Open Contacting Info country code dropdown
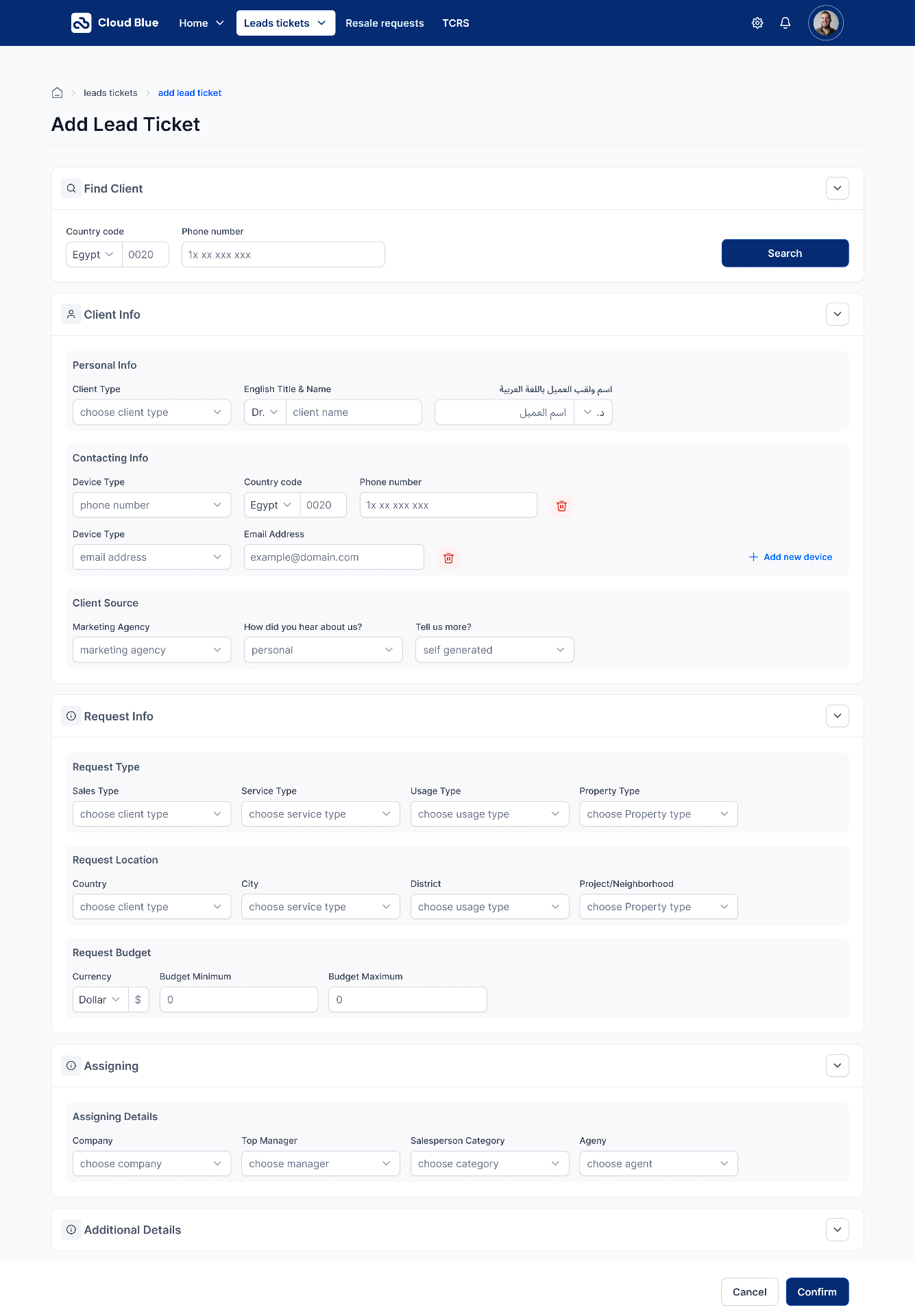Viewport: 915px width, 1316px height. pos(272,505)
